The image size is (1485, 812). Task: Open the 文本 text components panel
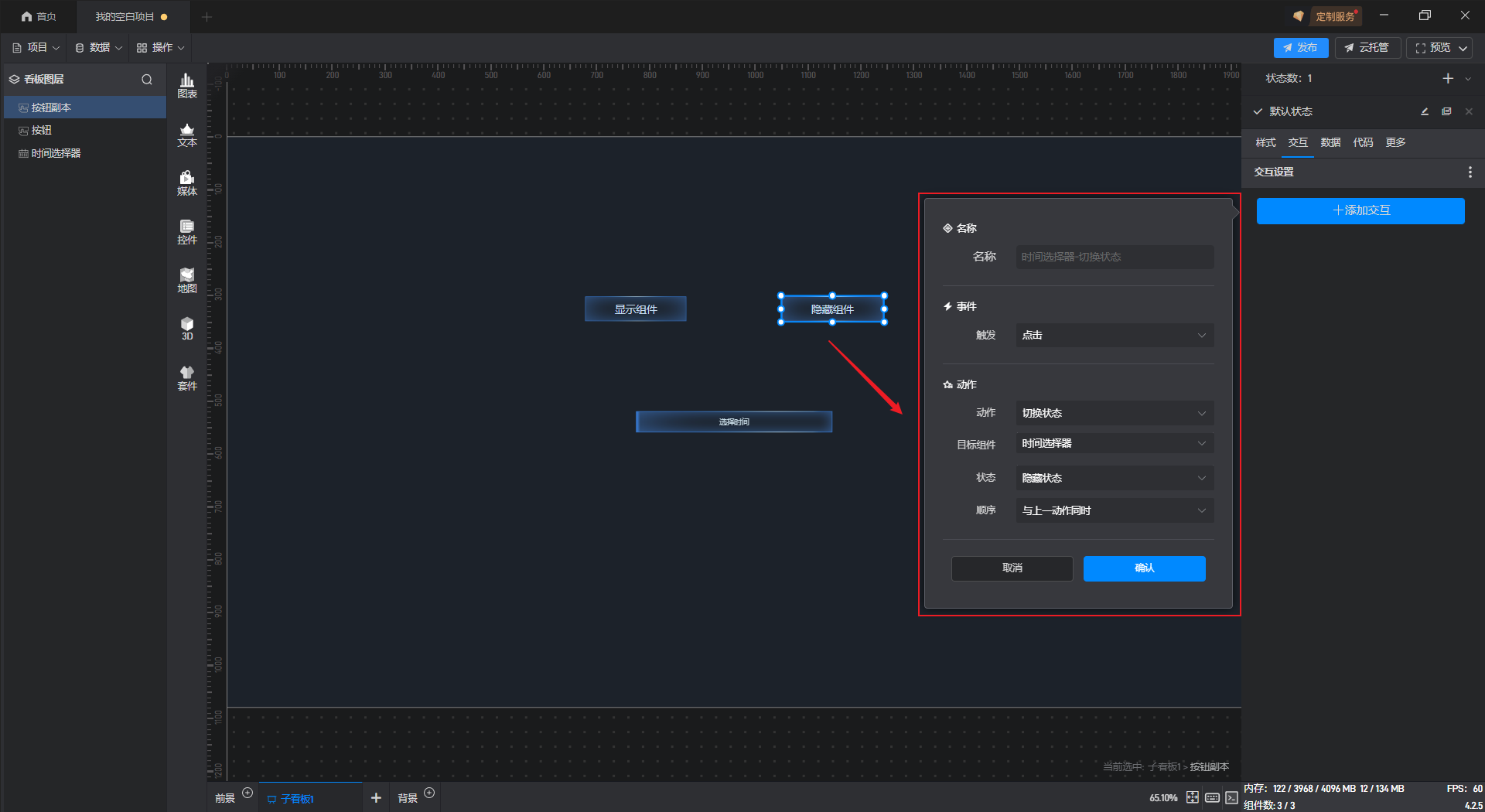tap(187, 135)
